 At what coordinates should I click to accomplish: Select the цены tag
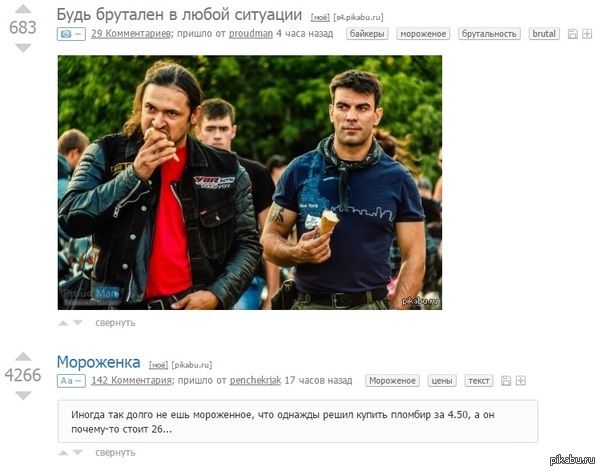[442, 381]
